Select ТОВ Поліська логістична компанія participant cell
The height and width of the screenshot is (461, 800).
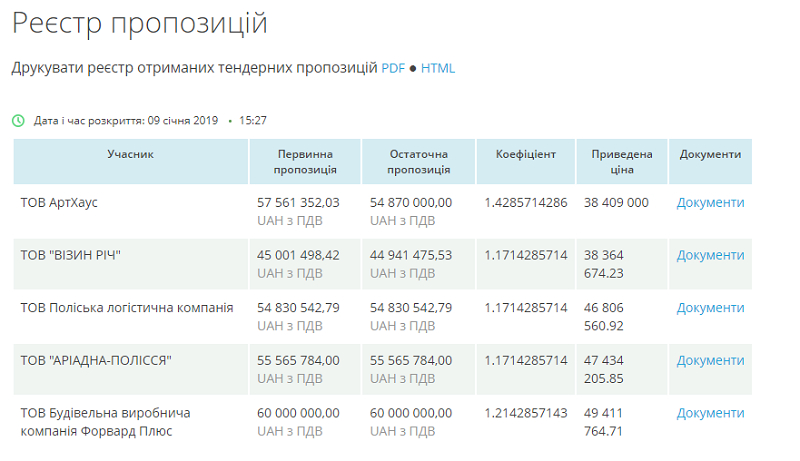pos(127,307)
